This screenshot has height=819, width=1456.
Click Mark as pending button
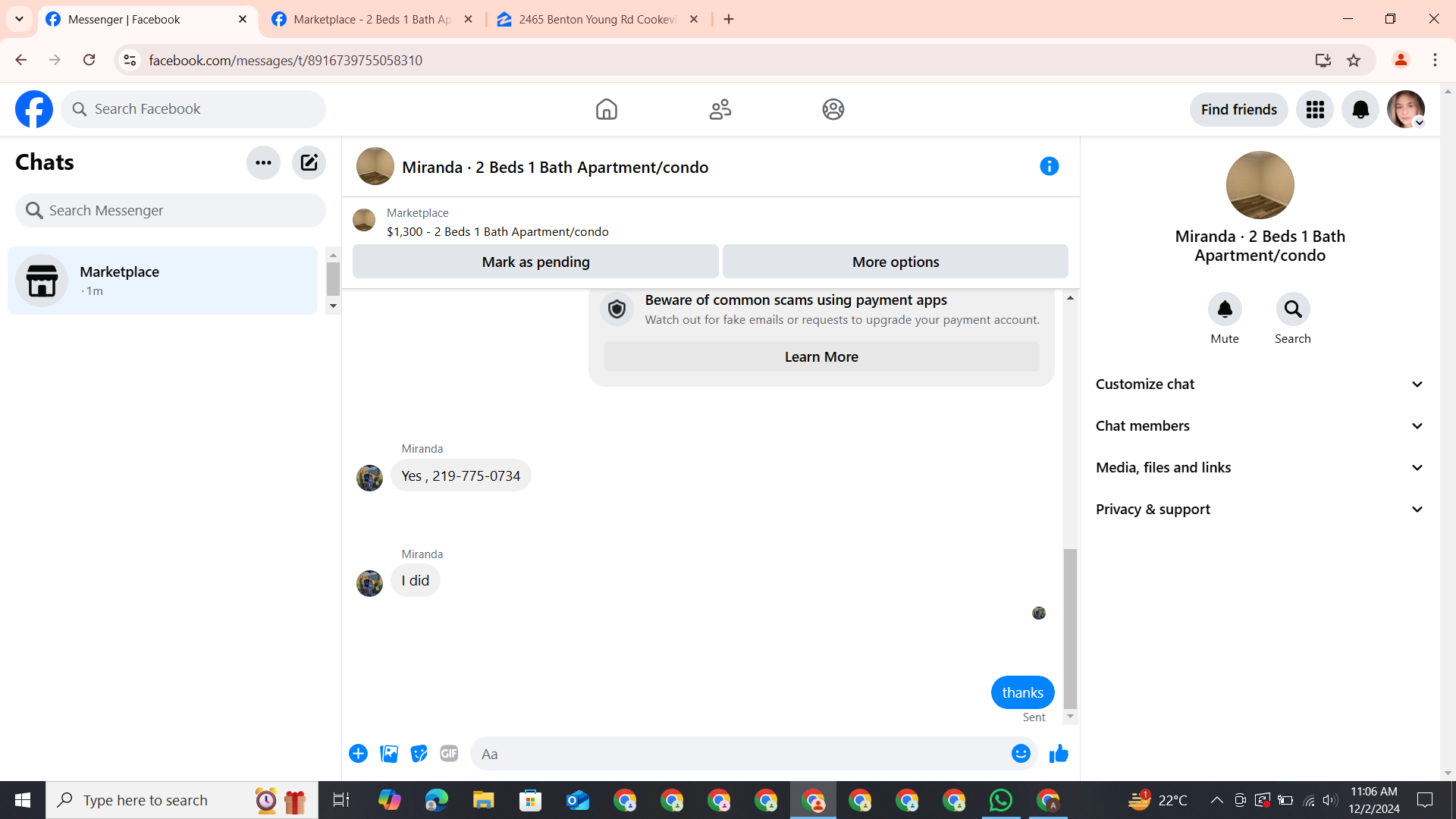pyautogui.click(x=535, y=262)
